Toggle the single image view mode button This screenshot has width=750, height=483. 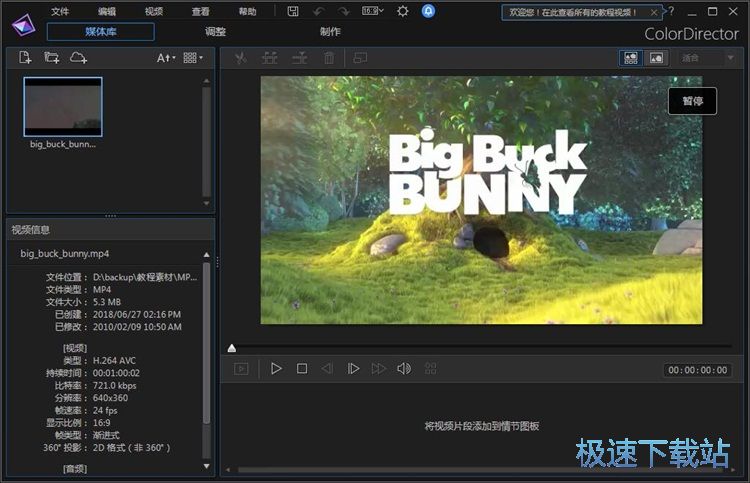(x=656, y=58)
